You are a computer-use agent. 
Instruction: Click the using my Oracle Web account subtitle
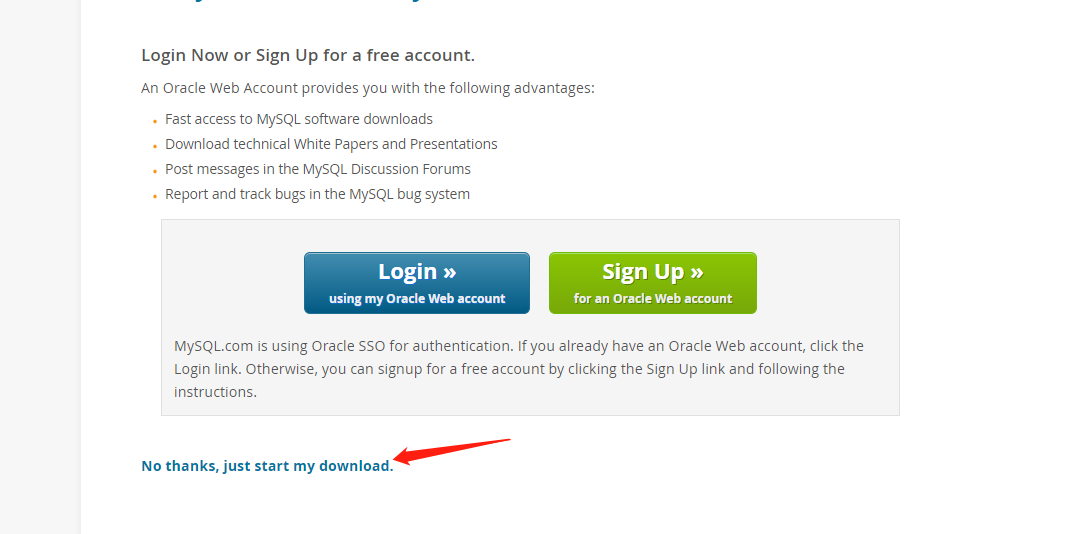pyautogui.click(x=417, y=299)
